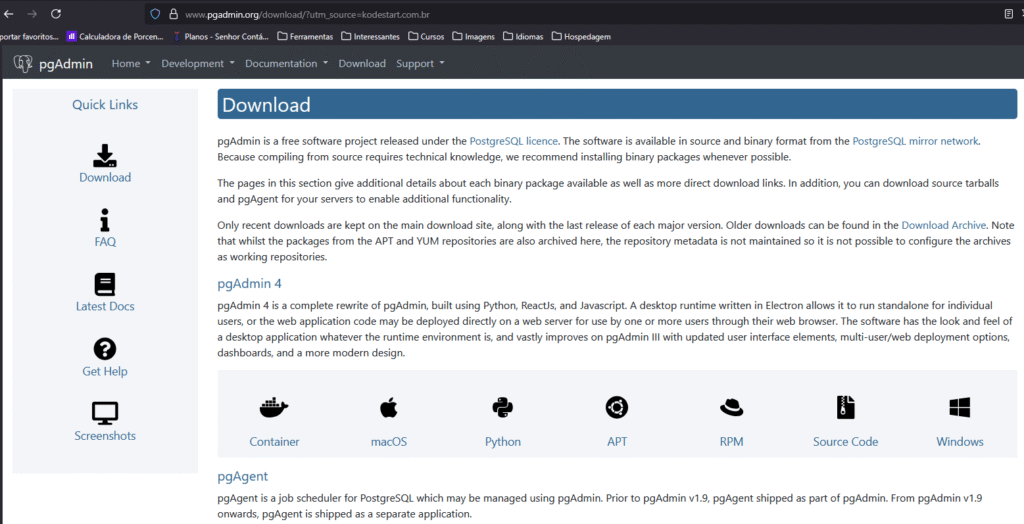Open the Python package download icon
The height and width of the screenshot is (524, 1024).
(503, 408)
